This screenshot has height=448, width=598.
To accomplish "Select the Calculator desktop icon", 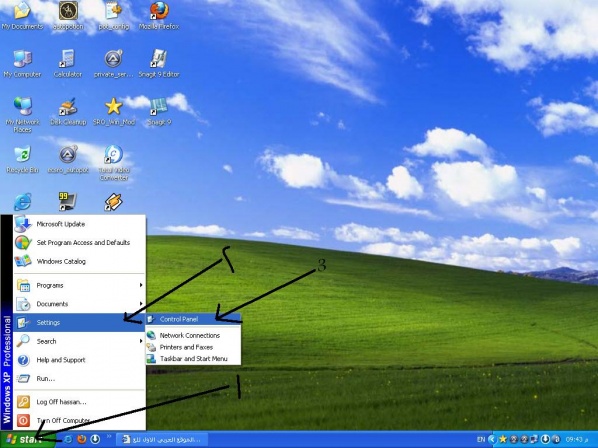I will pos(68,63).
